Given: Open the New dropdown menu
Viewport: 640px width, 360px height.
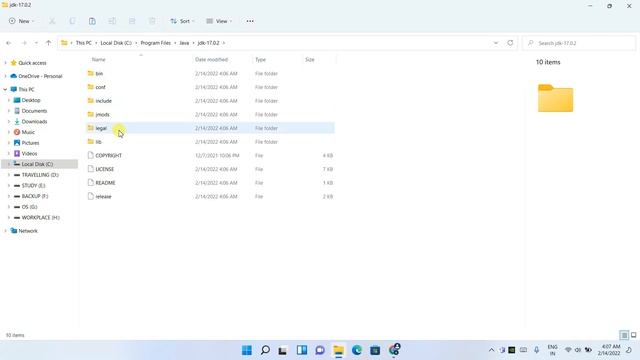Looking at the screenshot, I should click(21, 21).
